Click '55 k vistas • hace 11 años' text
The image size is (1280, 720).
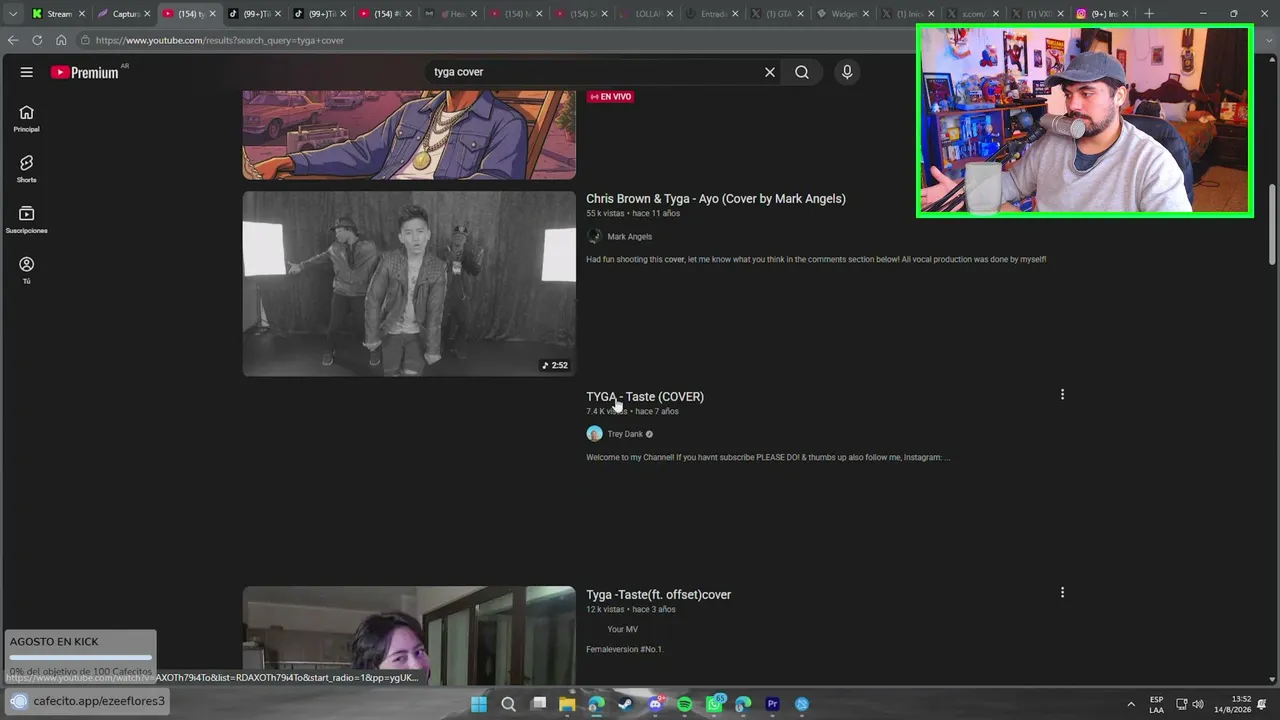(x=633, y=213)
